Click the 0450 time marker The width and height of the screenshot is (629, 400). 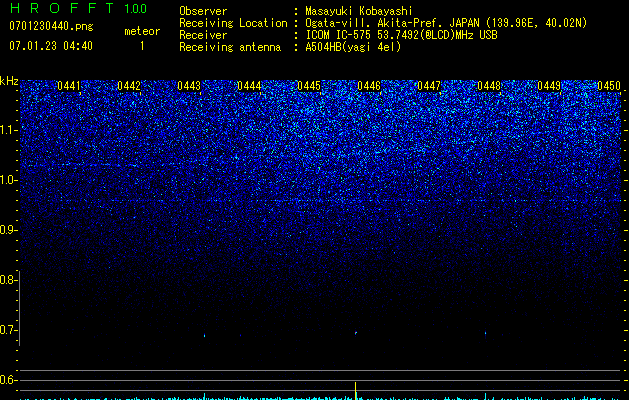(609, 86)
